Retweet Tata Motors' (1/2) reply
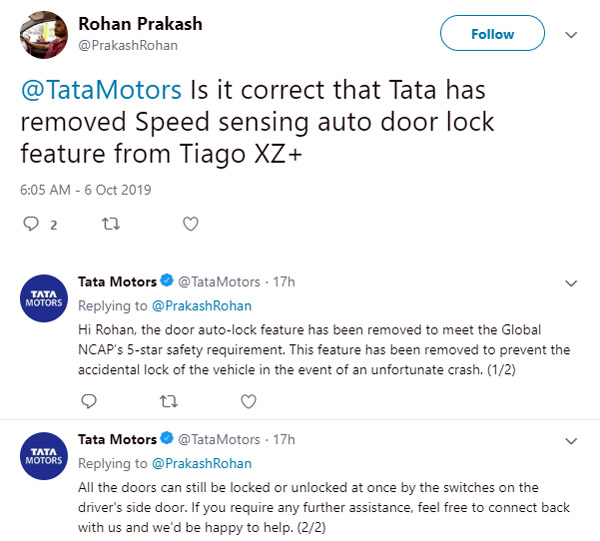Viewport: 600px width, 541px height. coord(166,401)
